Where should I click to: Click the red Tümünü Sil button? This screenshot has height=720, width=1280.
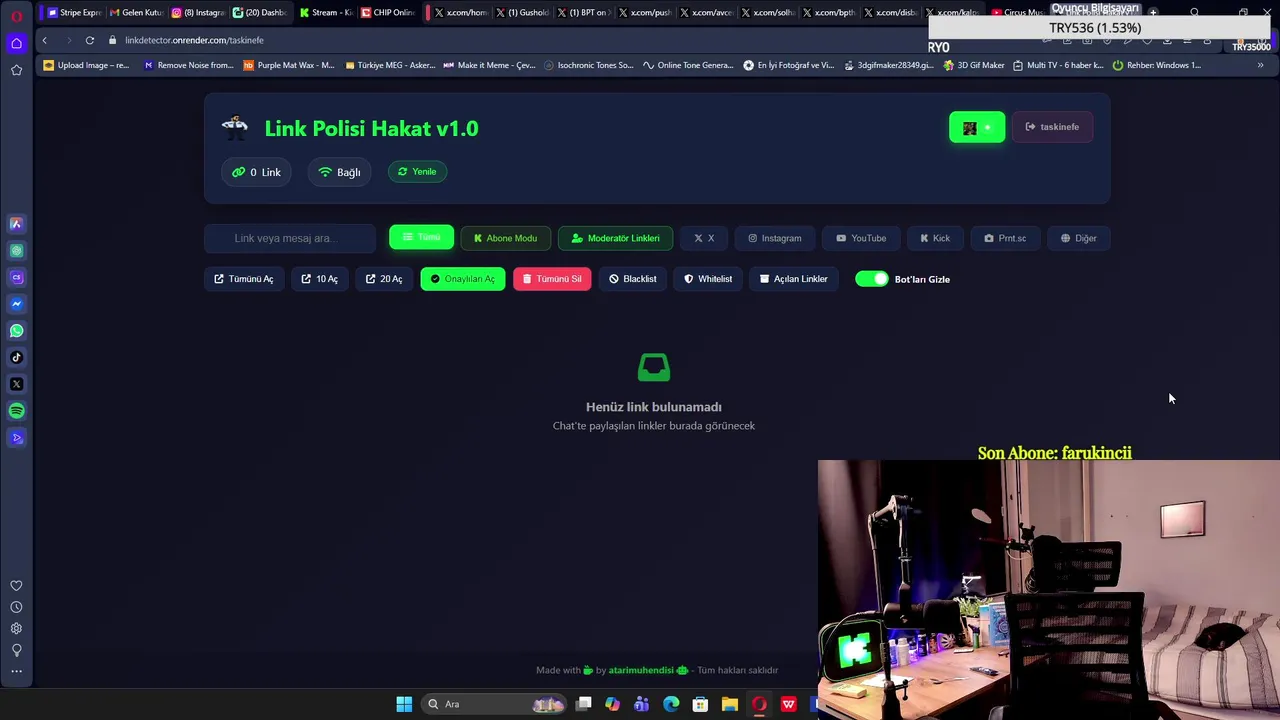pos(552,279)
